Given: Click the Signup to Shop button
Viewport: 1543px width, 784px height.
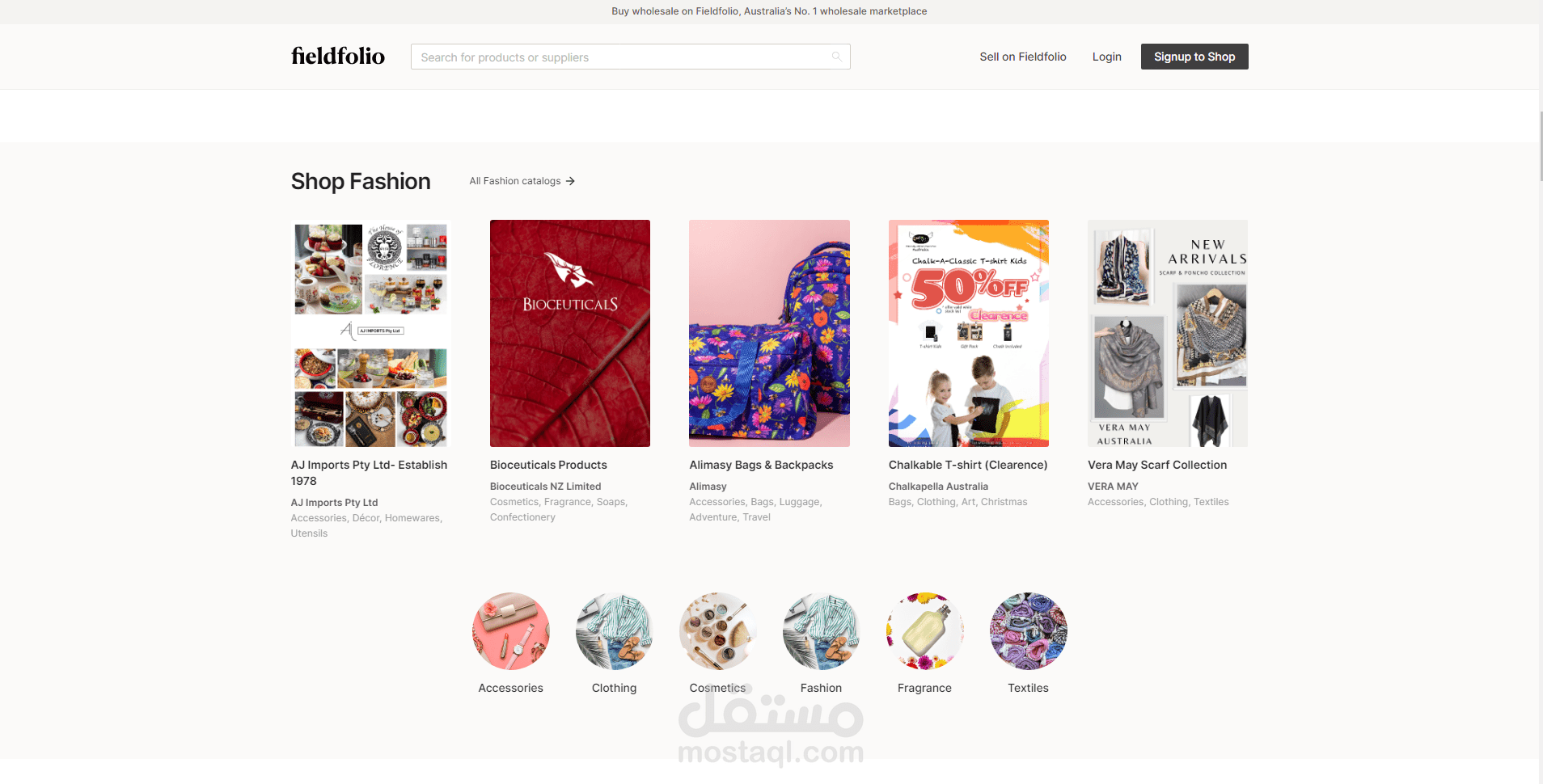Looking at the screenshot, I should pyautogui.click(x=1194, y=57).
